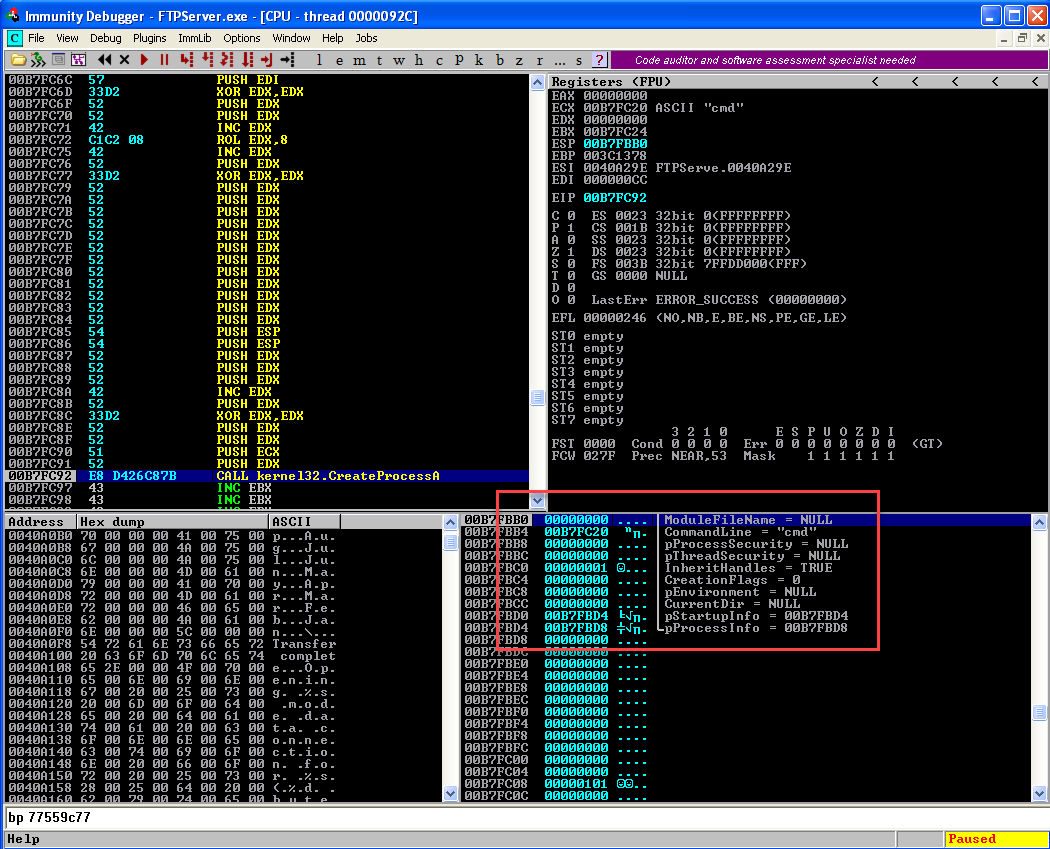Open the Jobs menu
This screenshot has height=849, width=1050.
coord(366,38)
